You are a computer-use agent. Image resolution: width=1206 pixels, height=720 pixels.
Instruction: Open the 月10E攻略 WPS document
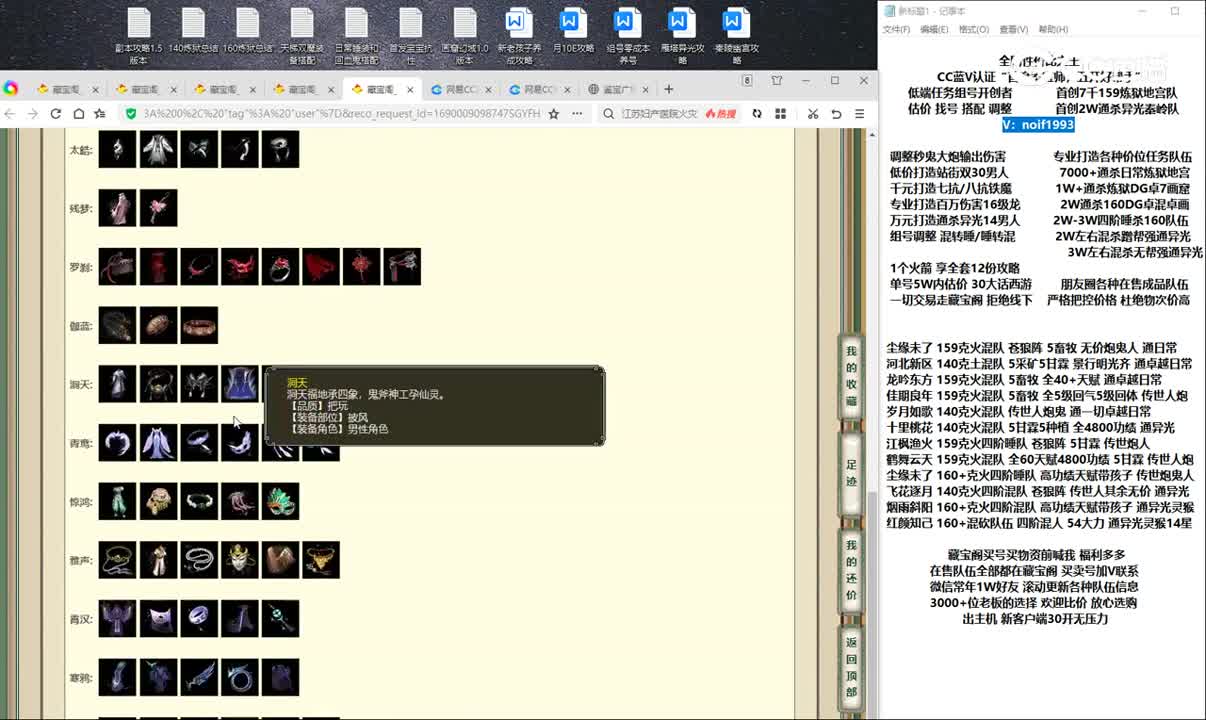coord(573,32)
